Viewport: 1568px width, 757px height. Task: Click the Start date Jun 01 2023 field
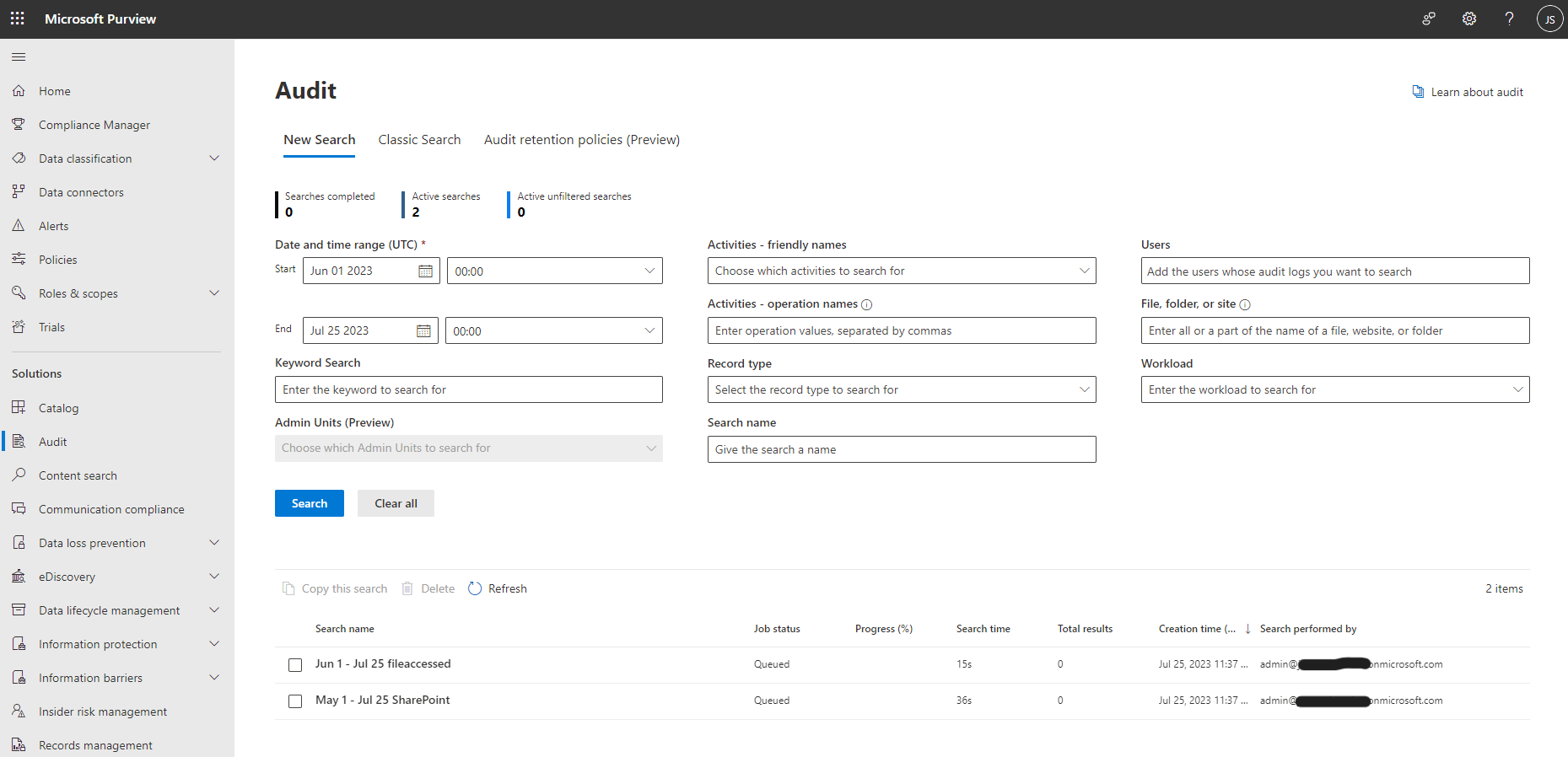(x=371, y=271)
